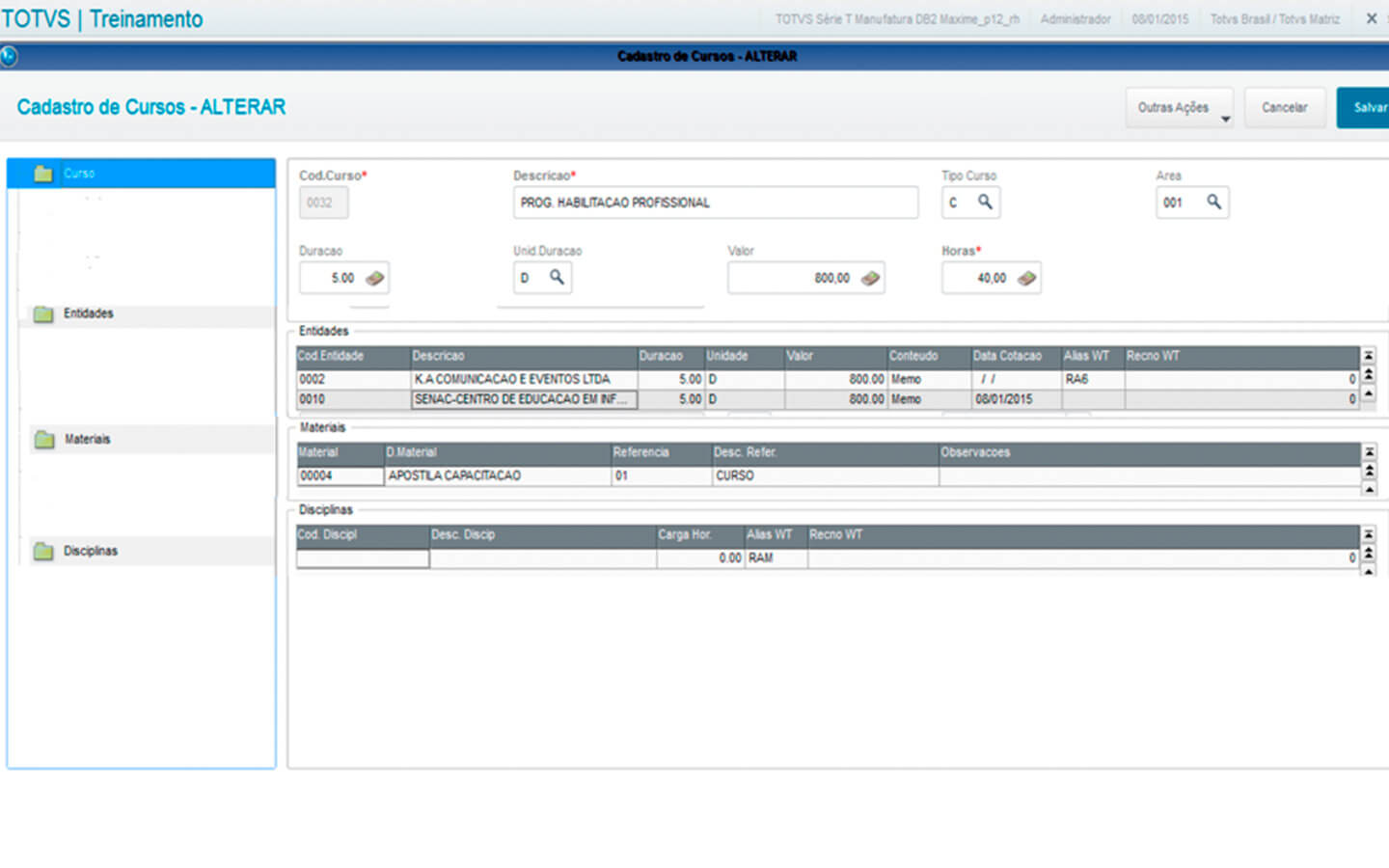Click the Salvar button
The height and width of the screenshot is (868, 1389).
(1368, 108)
